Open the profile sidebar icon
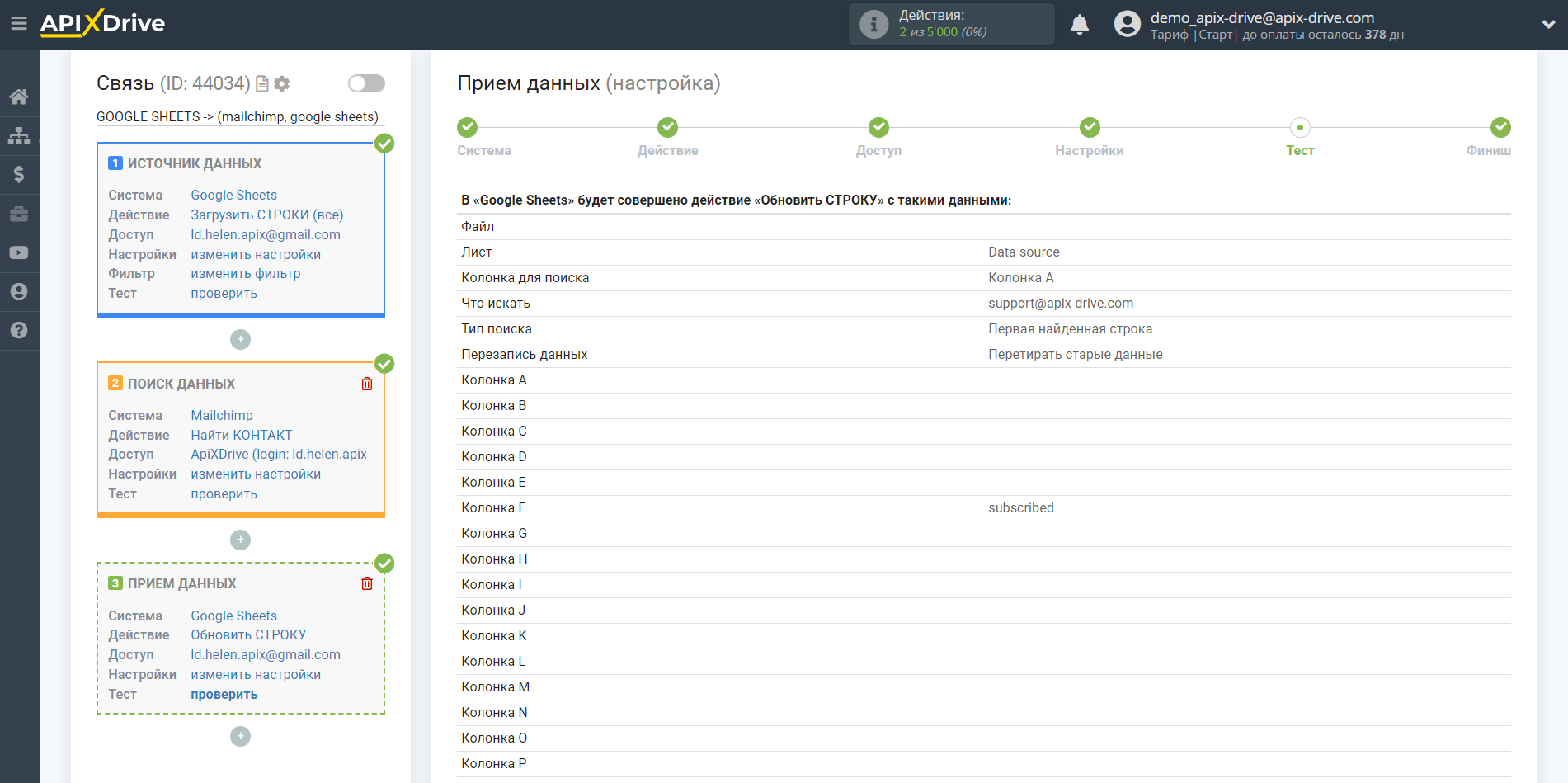 (19, 291)
